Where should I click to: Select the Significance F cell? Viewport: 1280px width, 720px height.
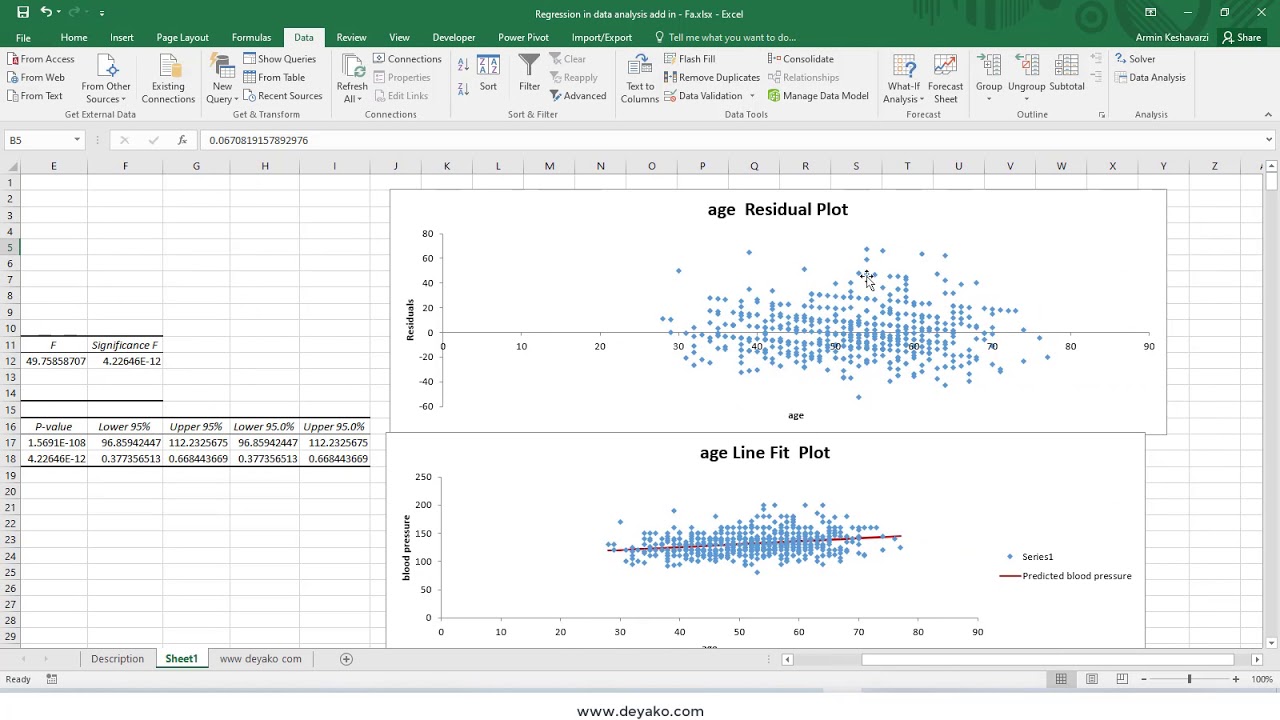pos(125,345)
